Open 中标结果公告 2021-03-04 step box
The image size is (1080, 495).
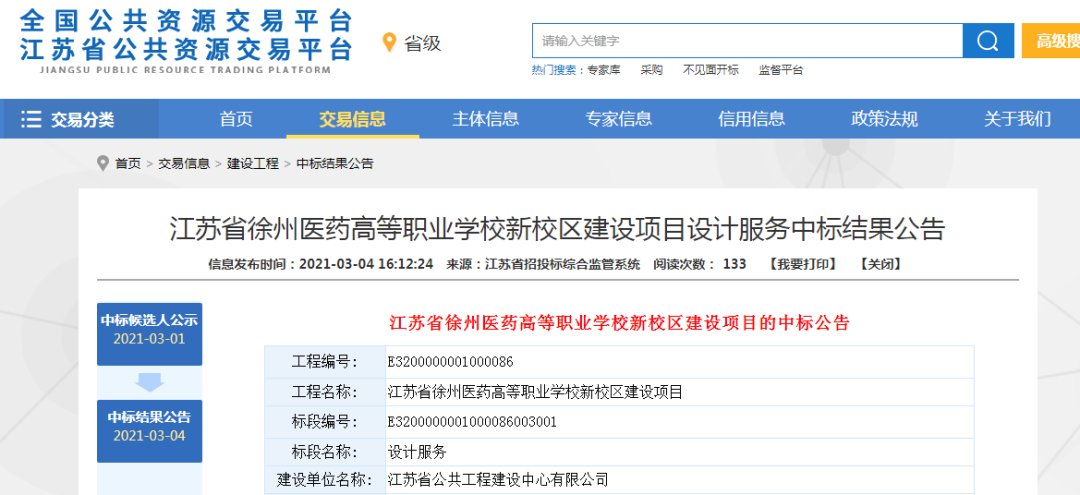coord(149,431)
